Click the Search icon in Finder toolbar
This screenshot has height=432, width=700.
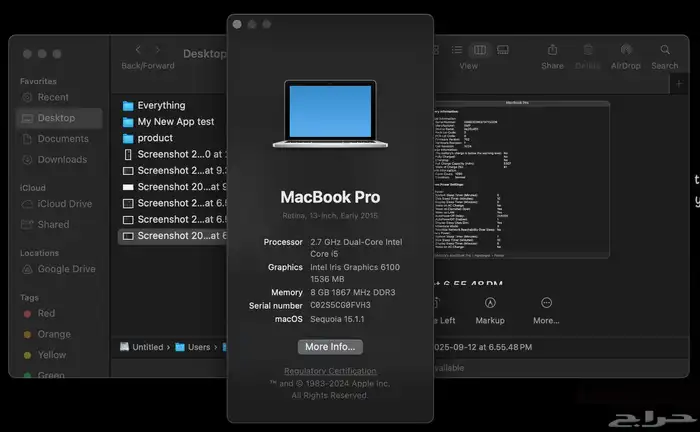665,50
